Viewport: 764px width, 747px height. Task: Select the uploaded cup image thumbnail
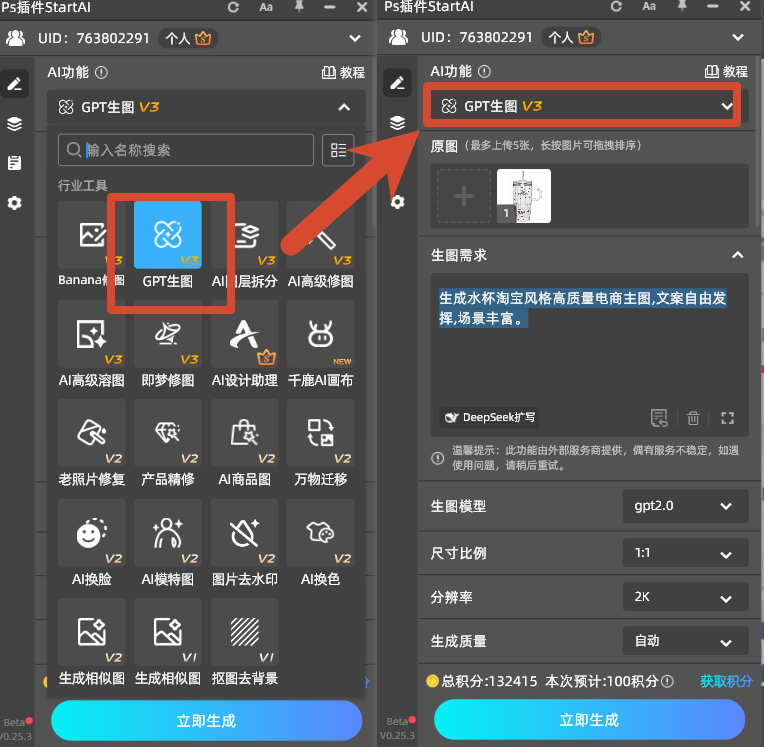[524, 196]
